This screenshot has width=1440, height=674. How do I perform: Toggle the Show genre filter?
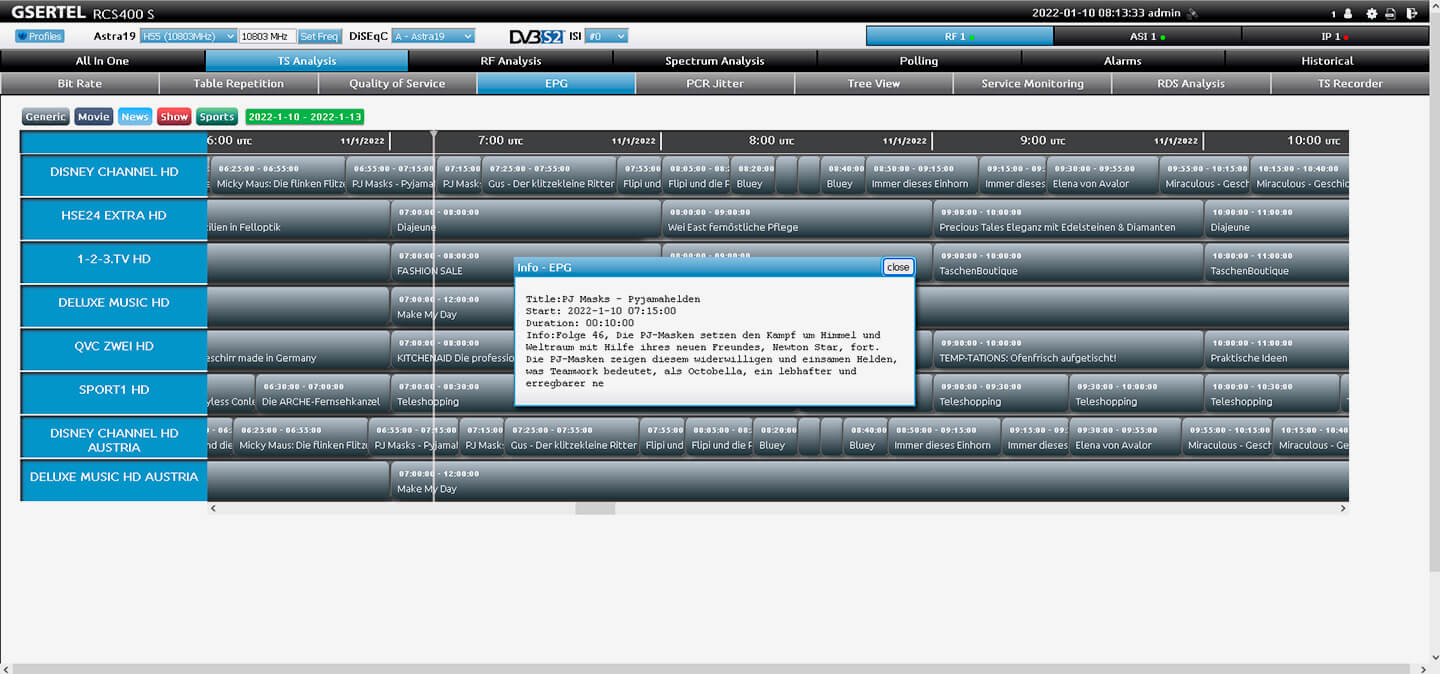tap(174, 117)
